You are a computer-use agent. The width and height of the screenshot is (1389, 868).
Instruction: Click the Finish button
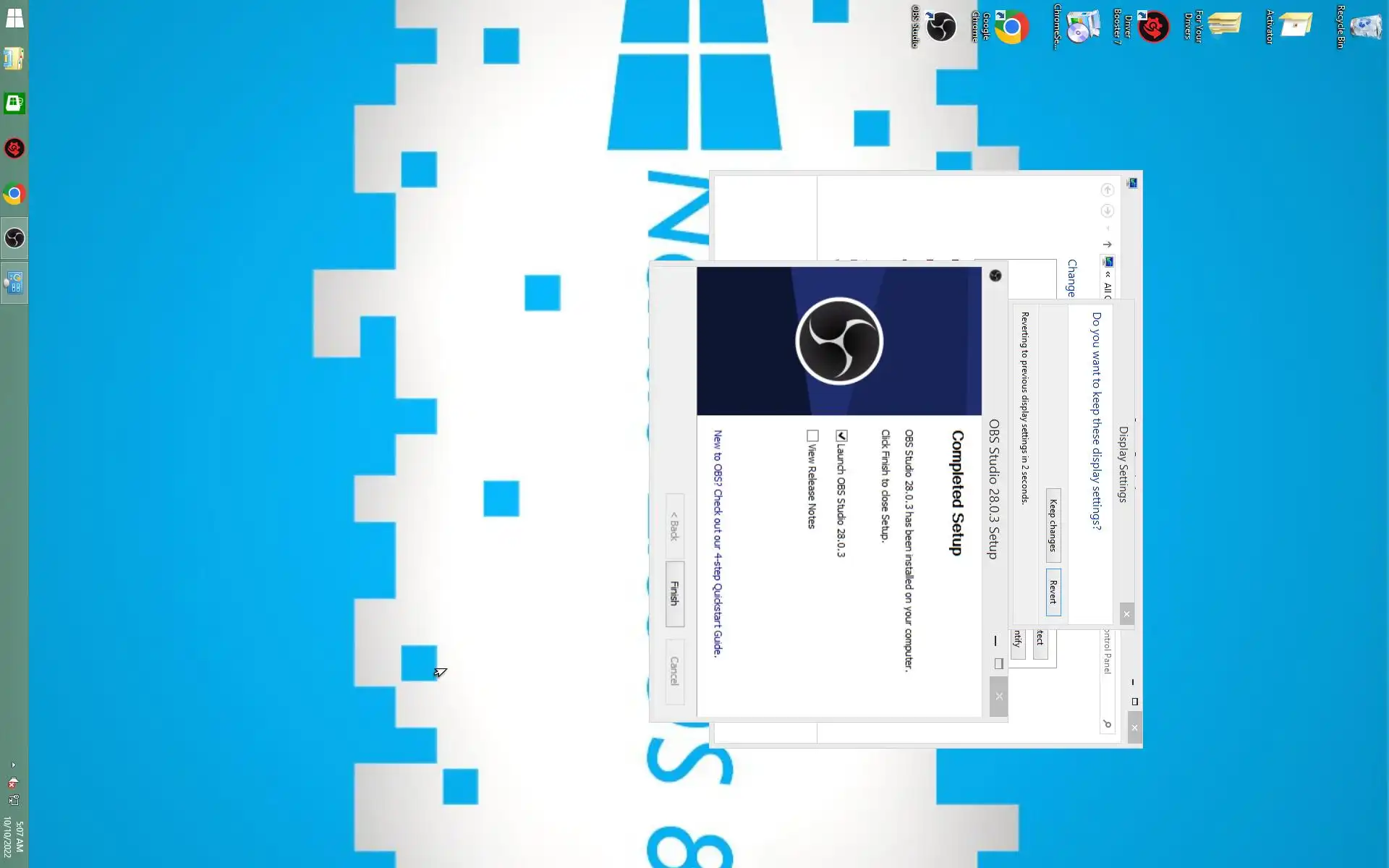pos(674,593)
